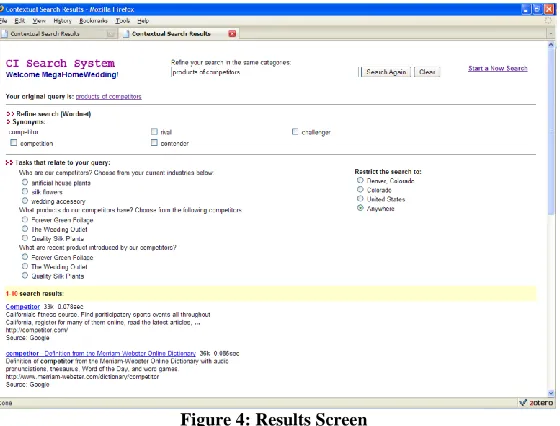
Task: Collapse the Tasks that relate to your query section
Action: click(x=9, y=162)
